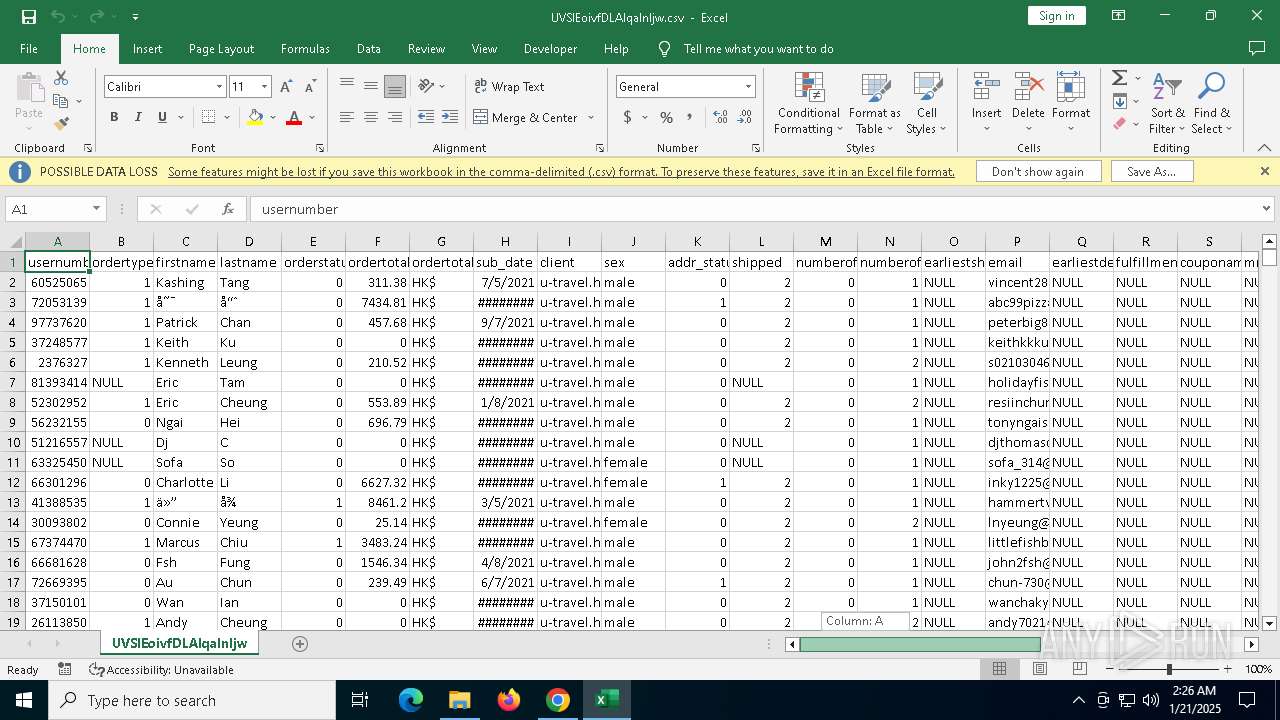Screen dimensions: 1280x720
Task: Open Chrome from the taskbar
Action: pos(557,700)
